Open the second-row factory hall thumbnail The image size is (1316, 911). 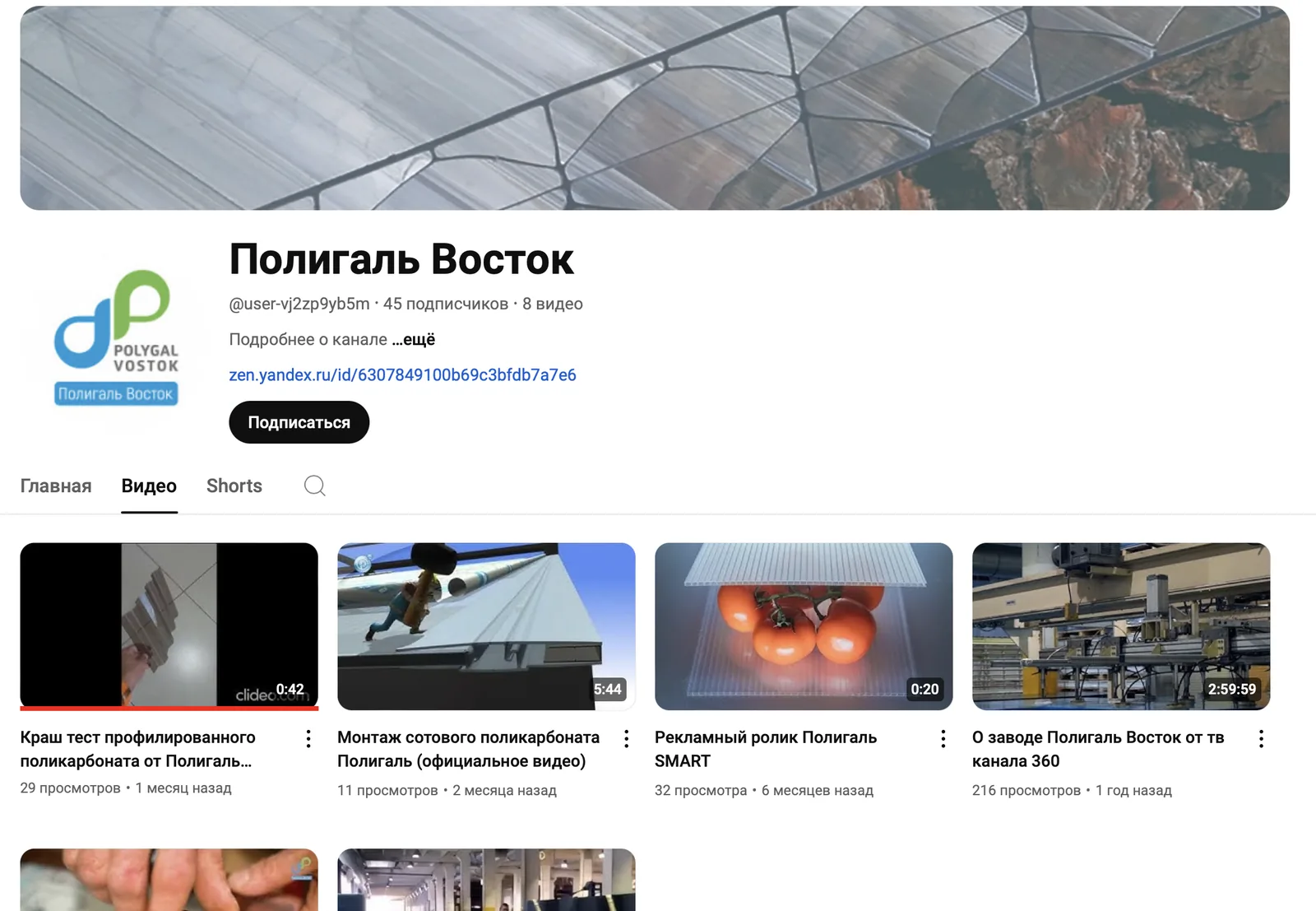(x=486, y=880)
